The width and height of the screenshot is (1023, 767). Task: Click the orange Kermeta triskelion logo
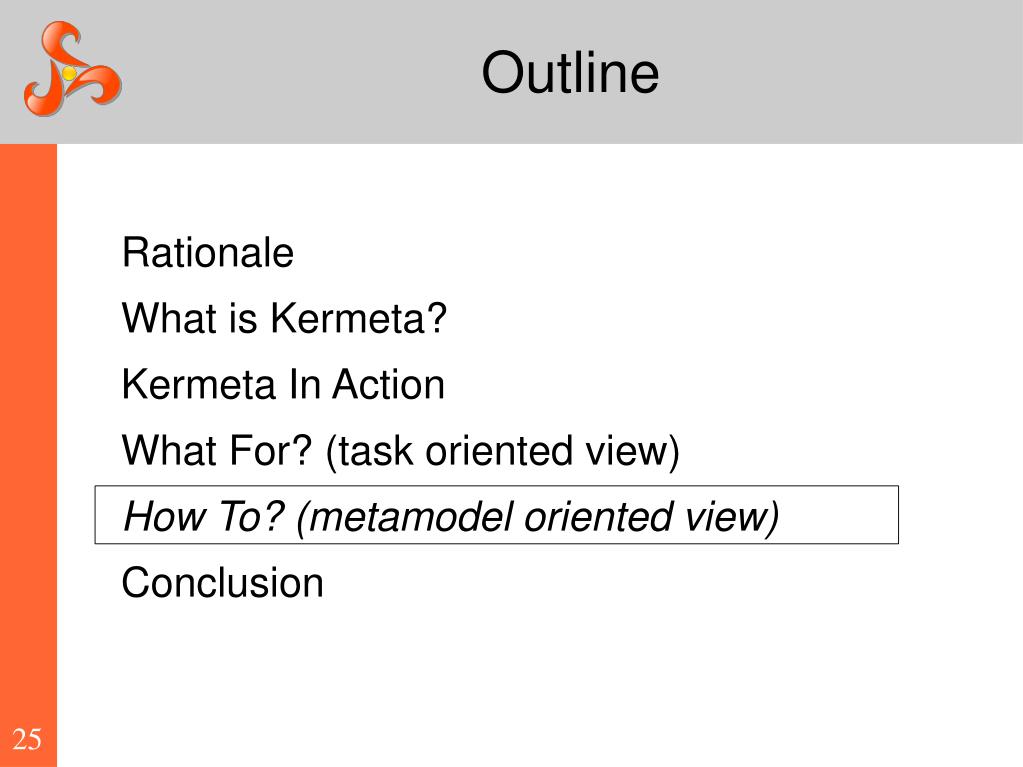72,68
